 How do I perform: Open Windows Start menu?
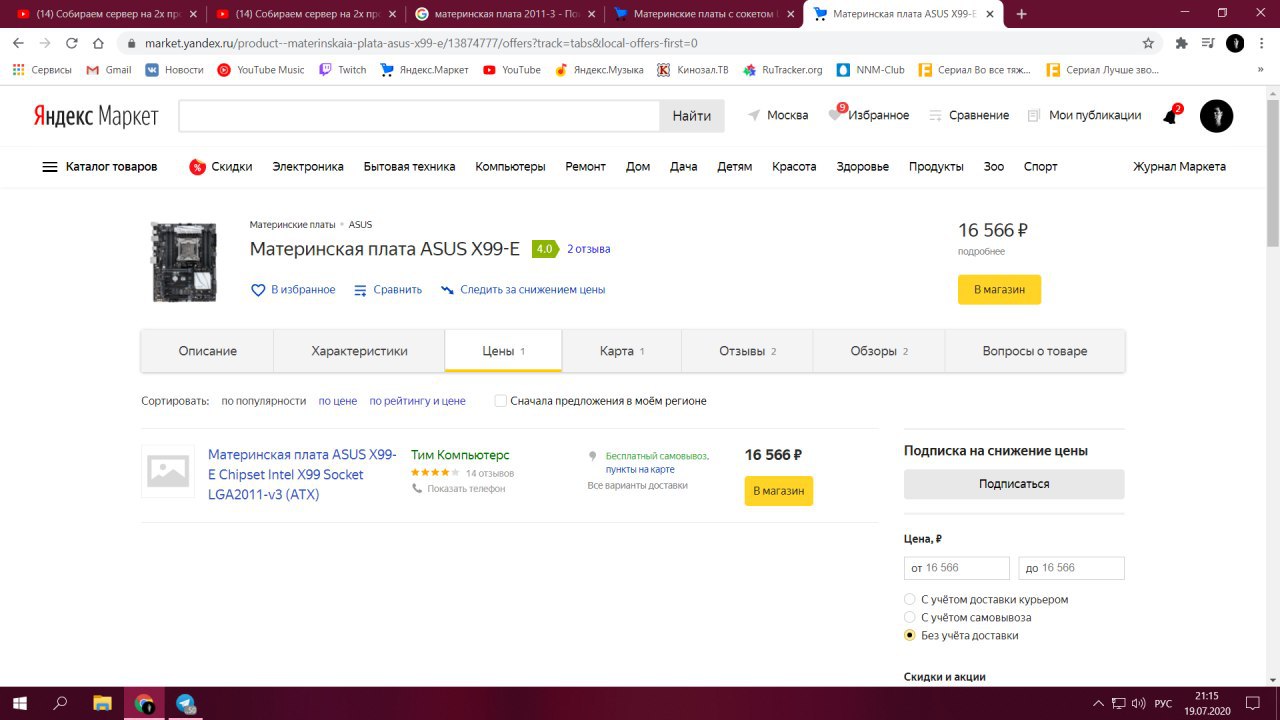20,703
